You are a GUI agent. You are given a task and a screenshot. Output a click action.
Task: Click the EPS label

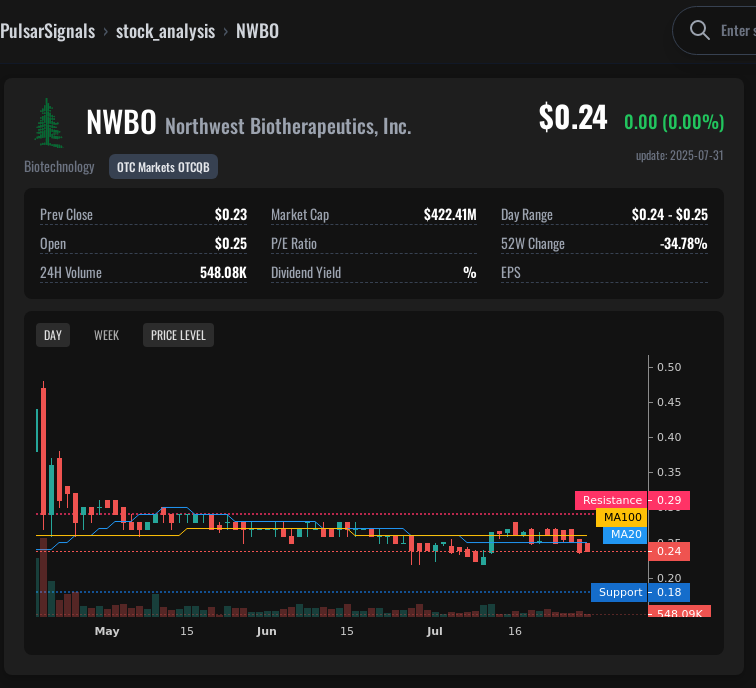point(511,272)
